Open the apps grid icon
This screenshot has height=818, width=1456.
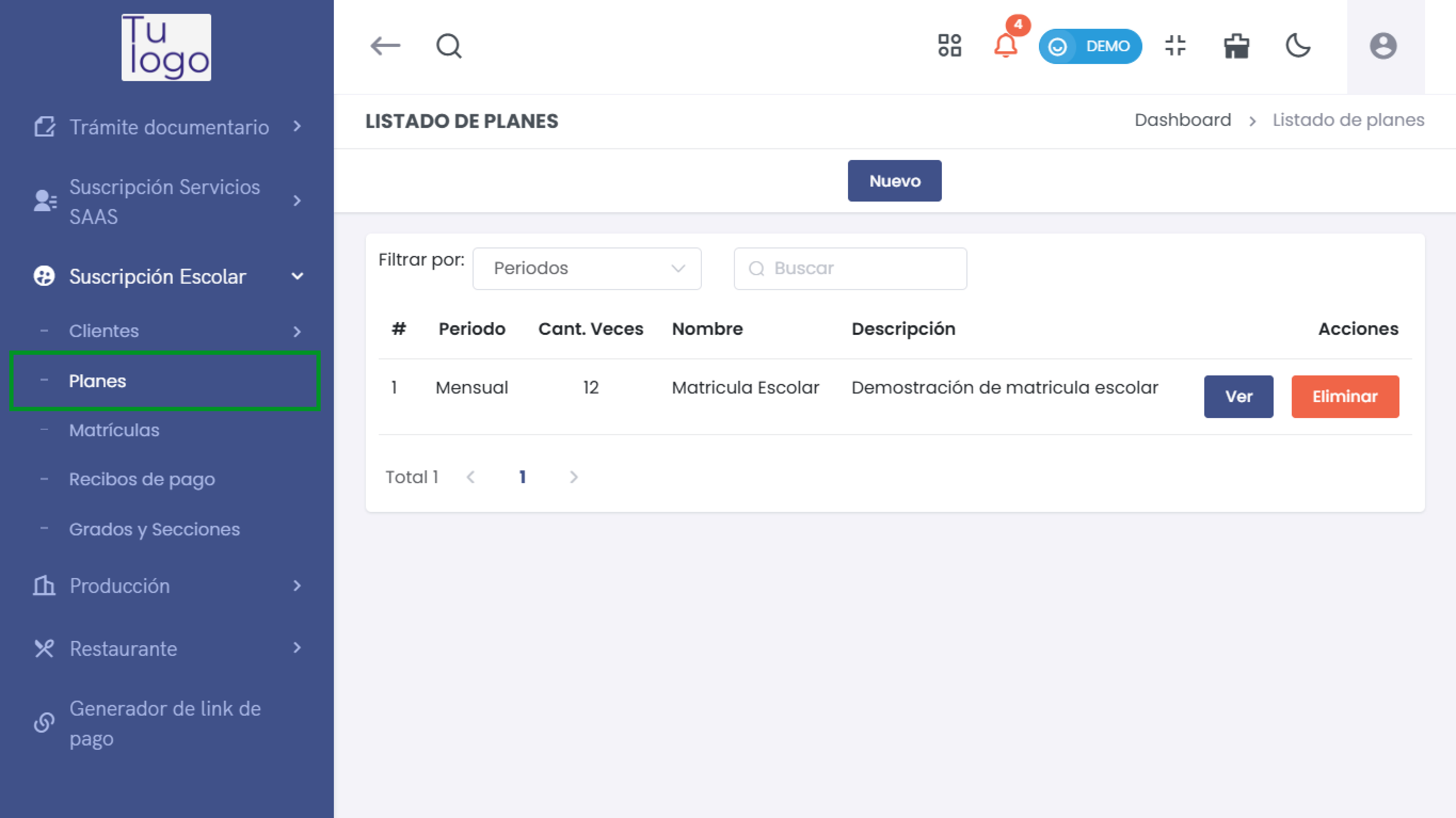950,46
